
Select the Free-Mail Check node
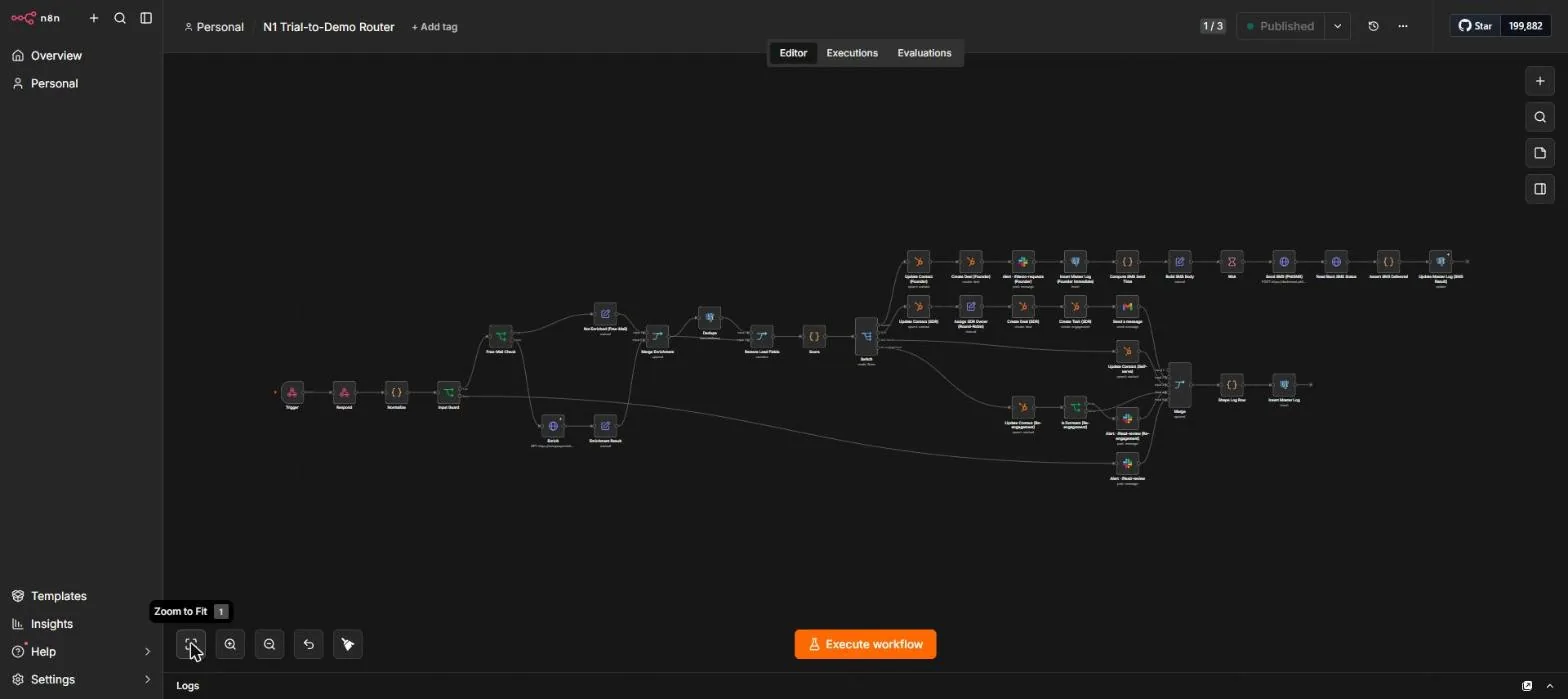coord(501,336)
